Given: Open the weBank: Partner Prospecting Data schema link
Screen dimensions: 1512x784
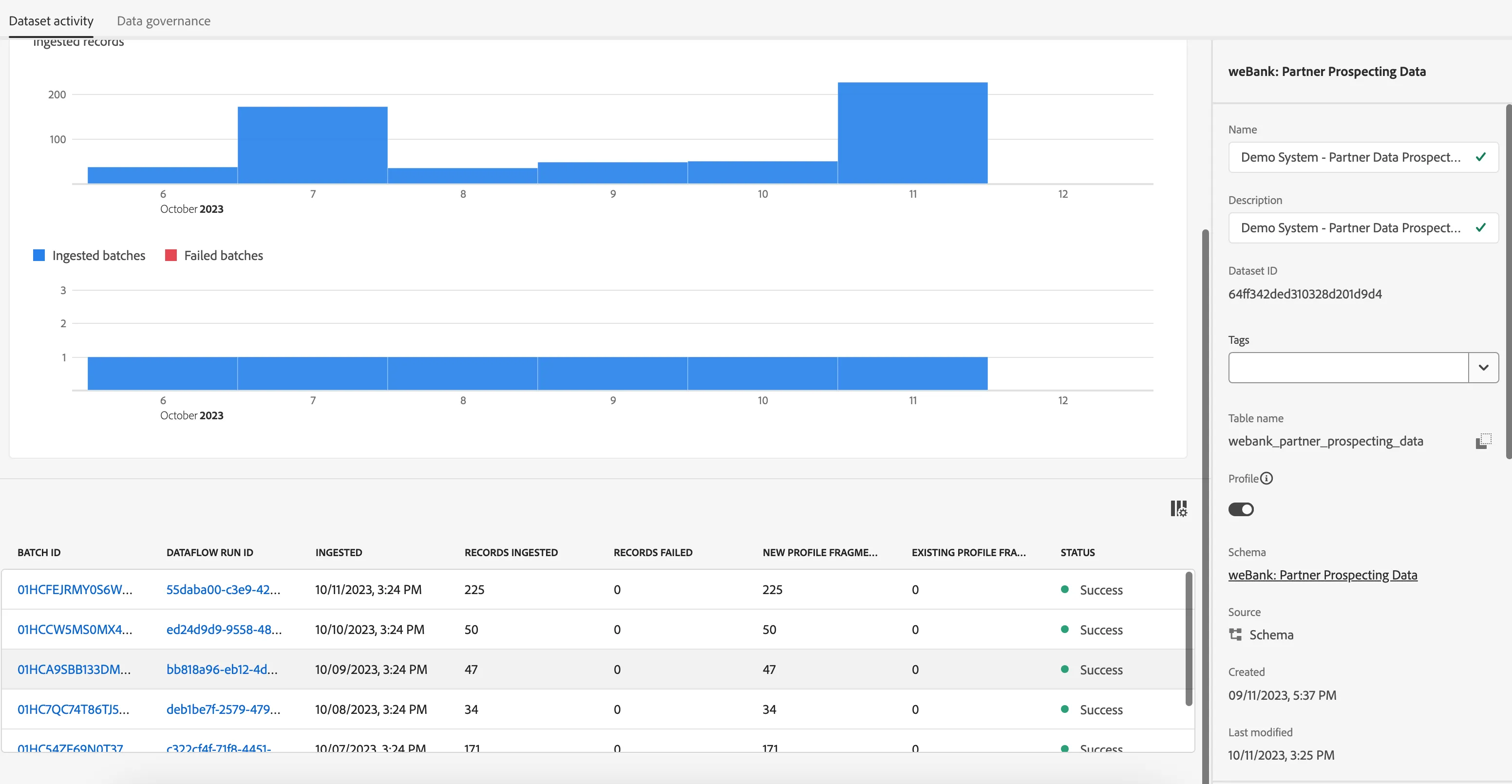Looking at the screenshot, I should (1323, 575).
